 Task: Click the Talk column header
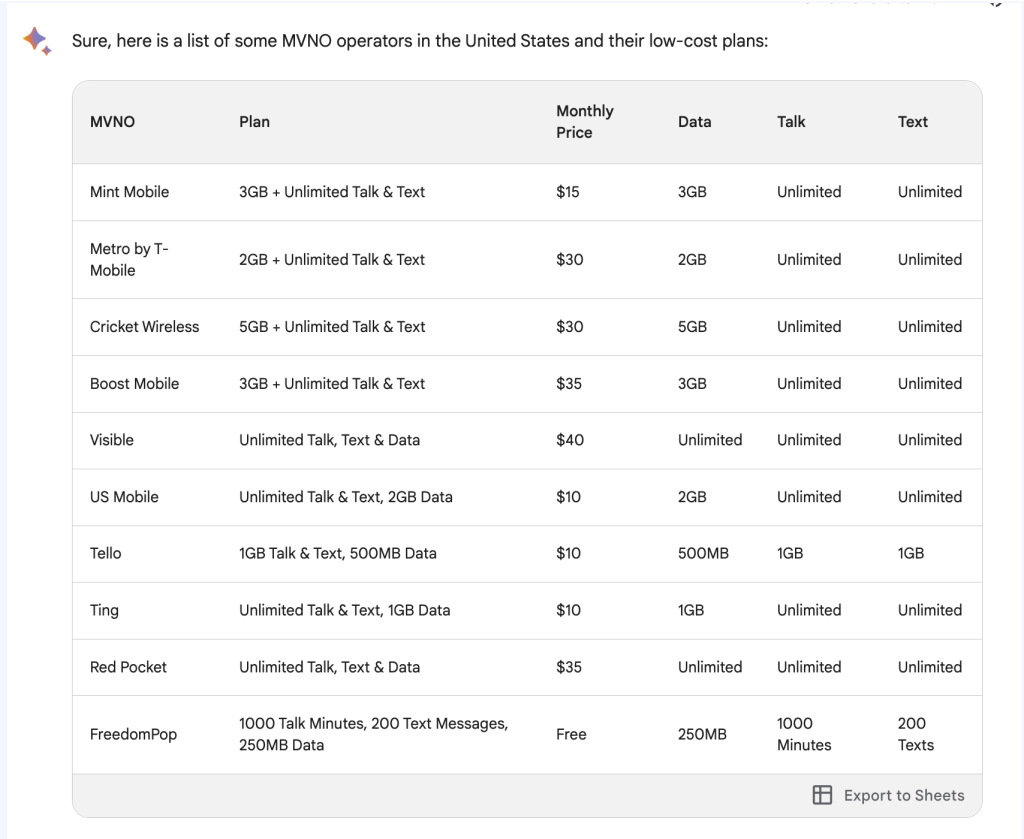click(790, 122)
